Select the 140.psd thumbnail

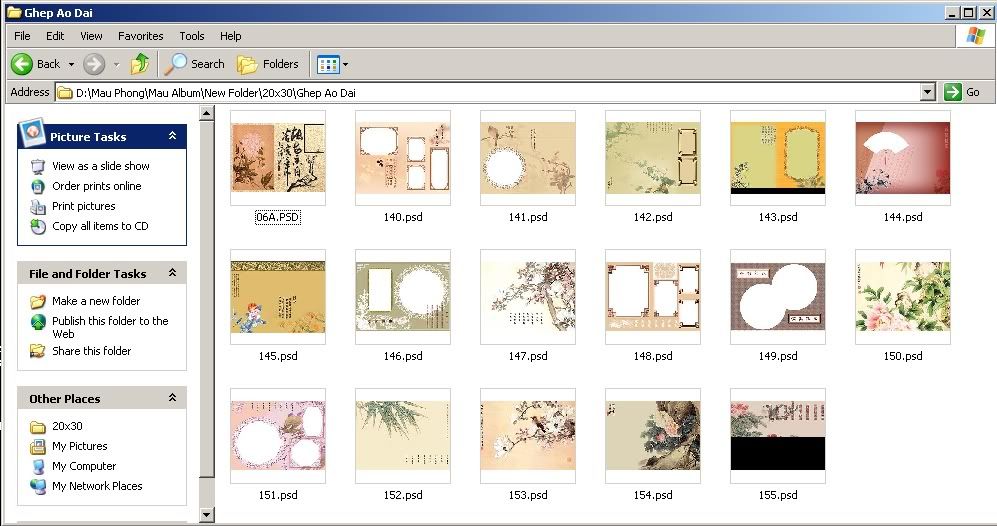[x=403, y=158]
